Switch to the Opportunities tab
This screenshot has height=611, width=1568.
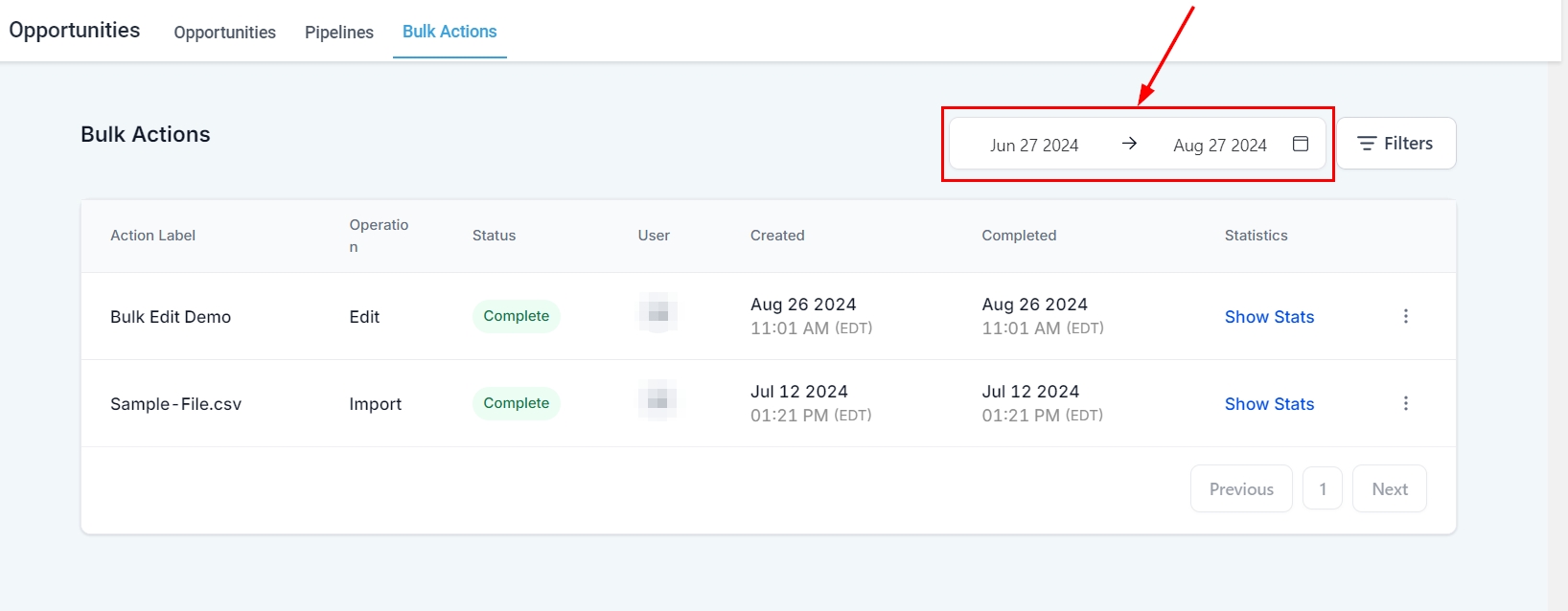point(224,33)
